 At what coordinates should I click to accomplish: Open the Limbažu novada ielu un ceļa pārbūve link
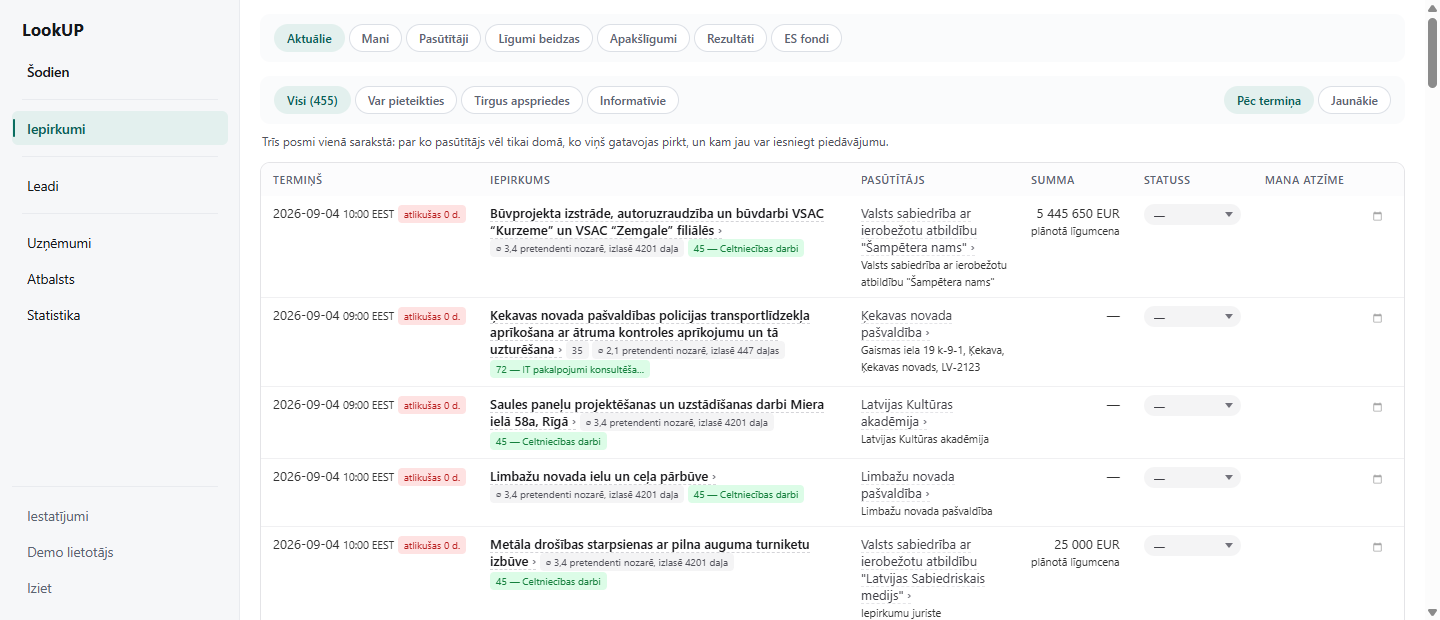[599, 476]
